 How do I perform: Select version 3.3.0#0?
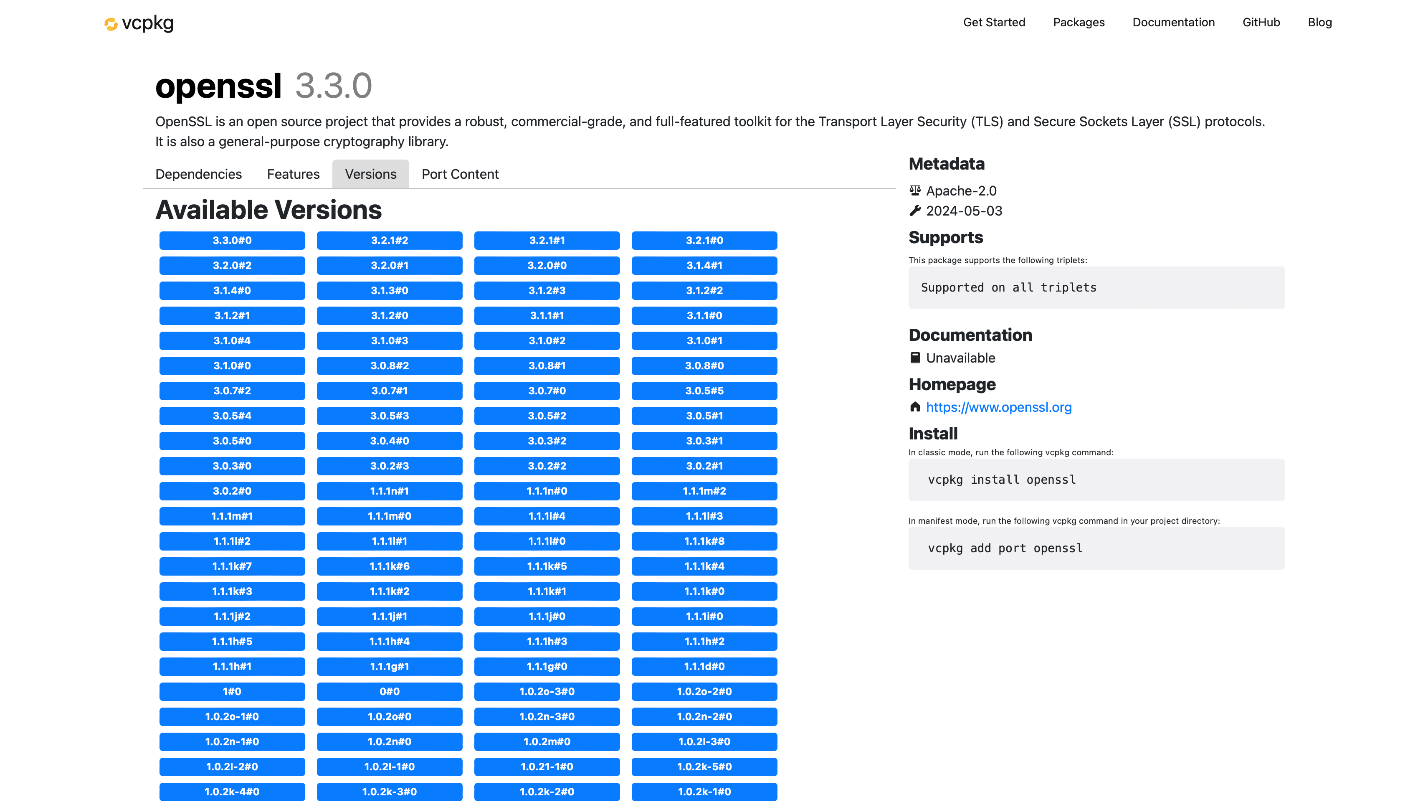tap(232, 241)
